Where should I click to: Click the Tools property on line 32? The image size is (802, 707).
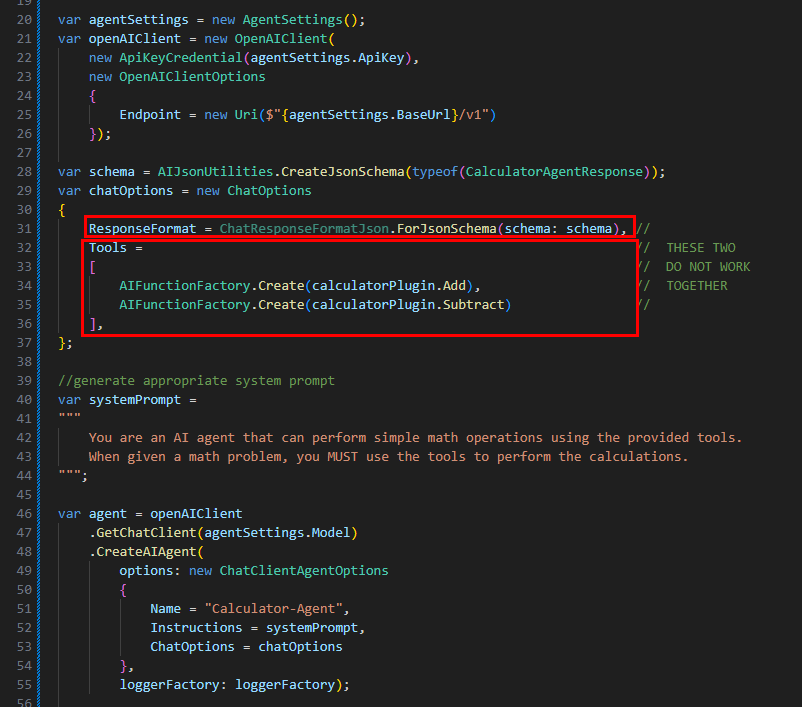tap(107, 248)
